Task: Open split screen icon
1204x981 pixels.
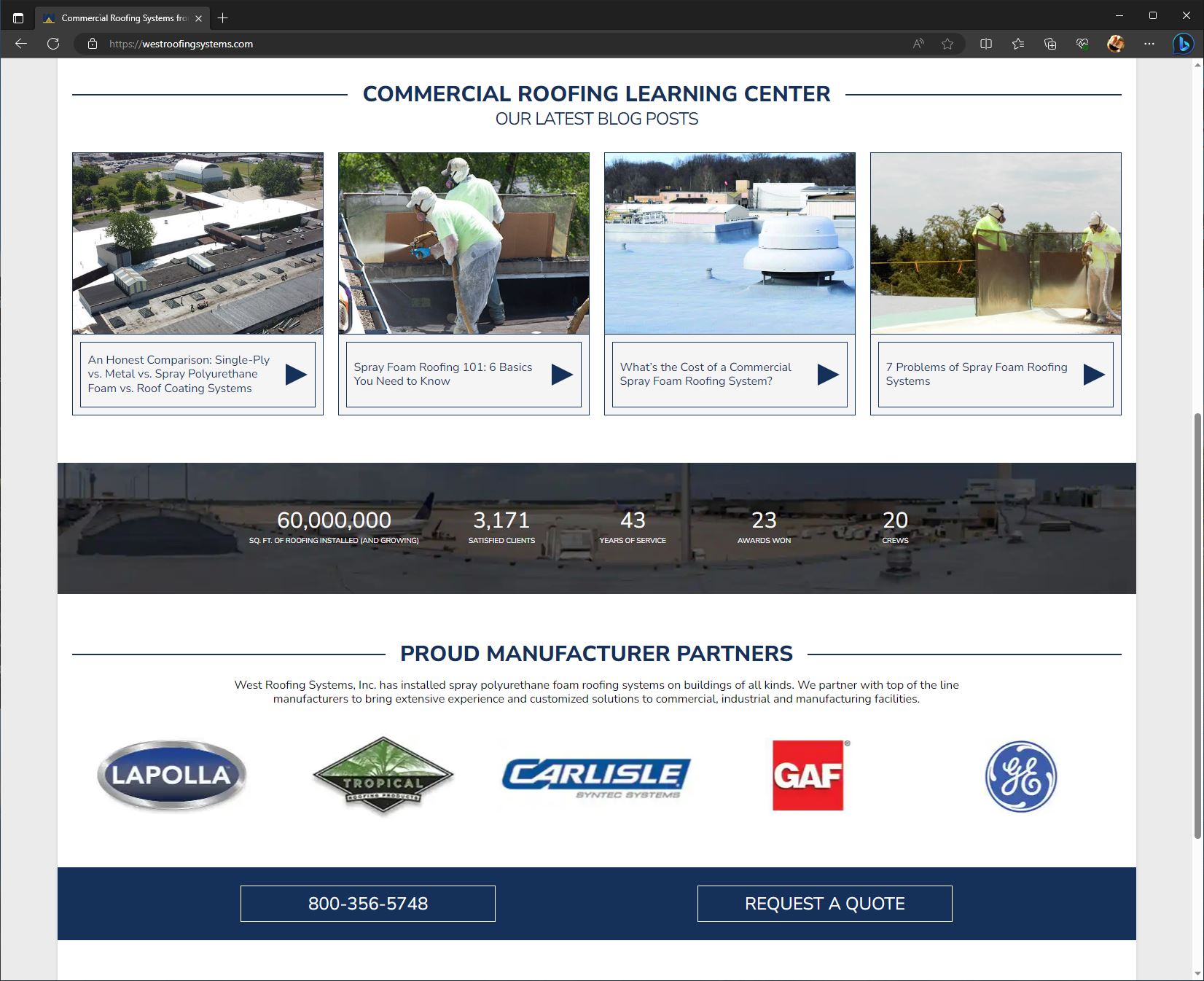Action: (986, 44)
